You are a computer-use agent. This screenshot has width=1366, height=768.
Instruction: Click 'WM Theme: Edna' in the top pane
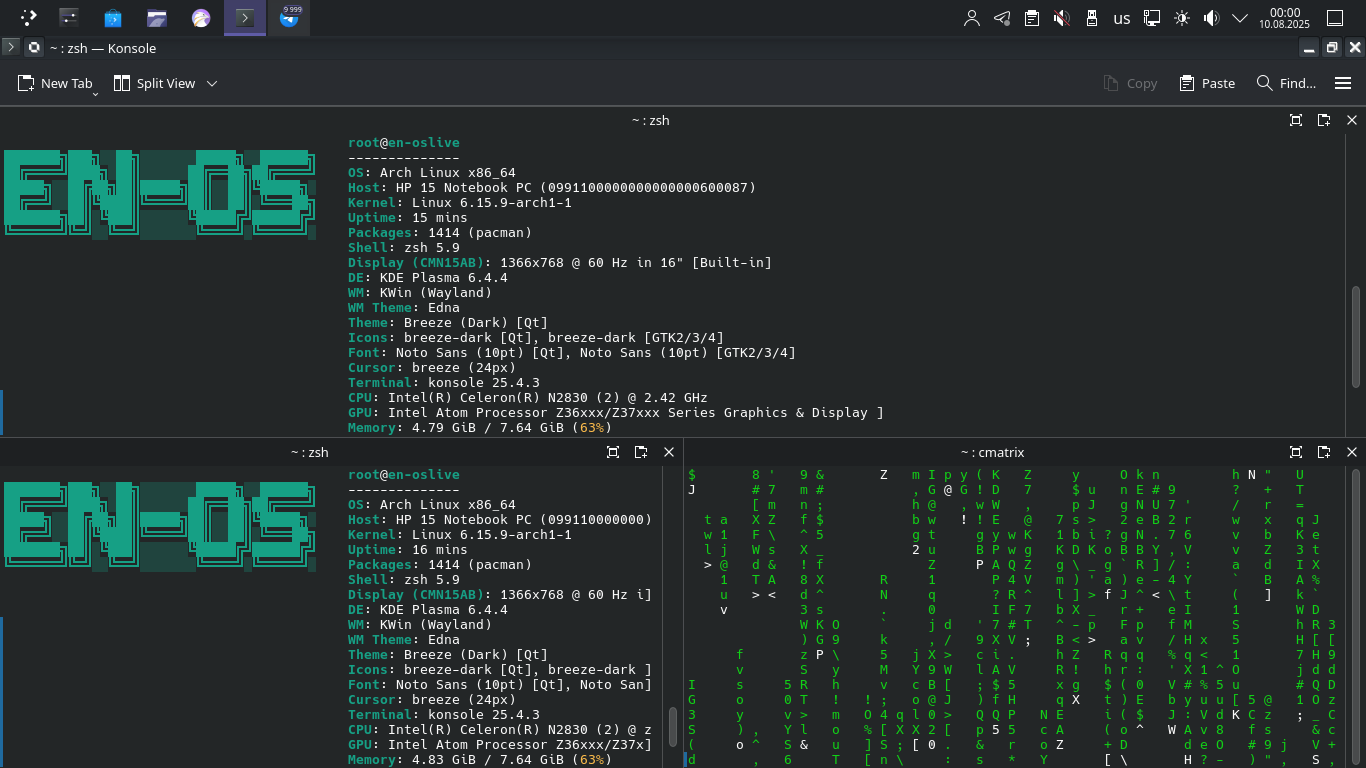[404, 308]
